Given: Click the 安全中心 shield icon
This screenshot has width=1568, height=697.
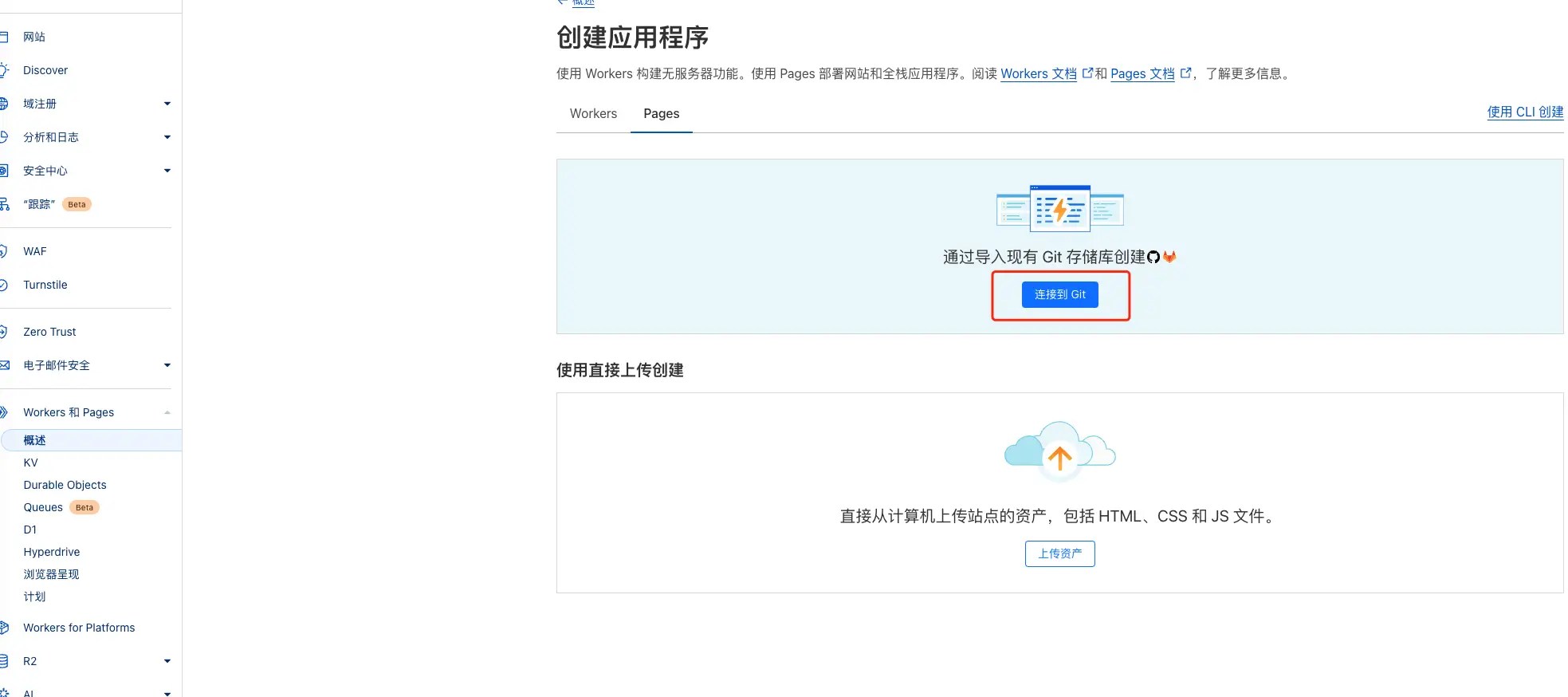Looking at the screenshot, I should point(3,171).
